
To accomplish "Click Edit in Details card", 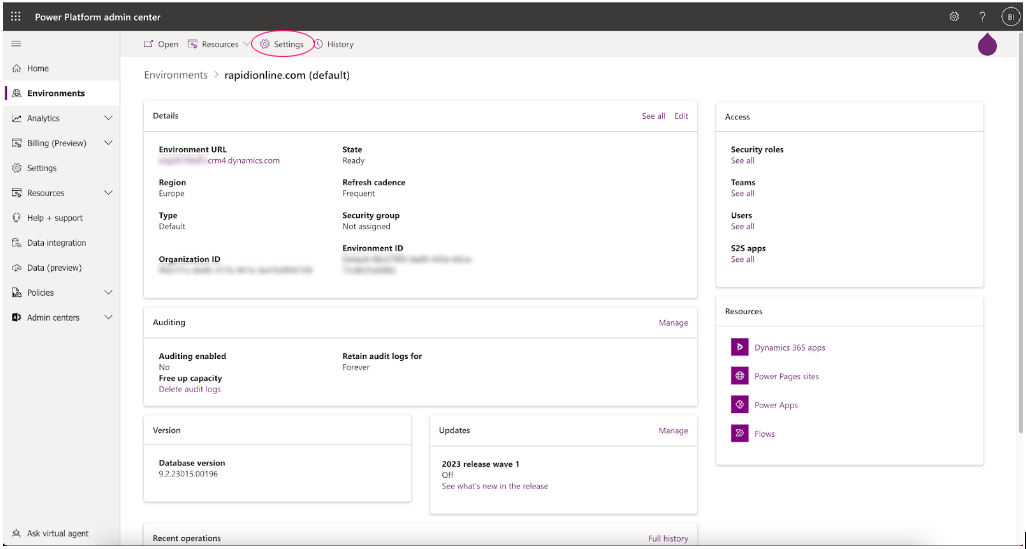I will click(681, 116).
